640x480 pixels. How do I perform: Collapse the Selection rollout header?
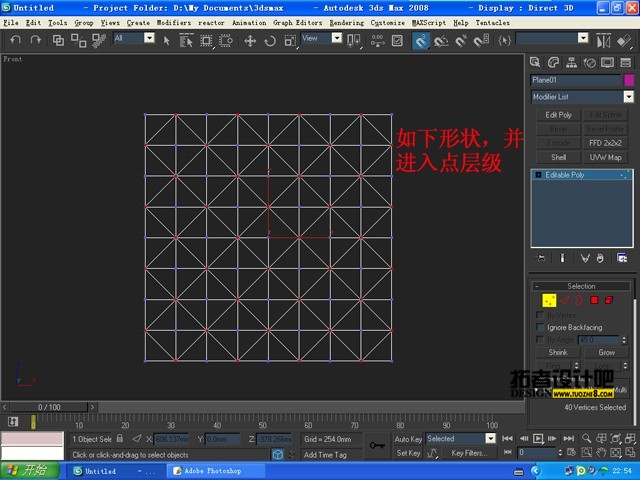[581, 286]
